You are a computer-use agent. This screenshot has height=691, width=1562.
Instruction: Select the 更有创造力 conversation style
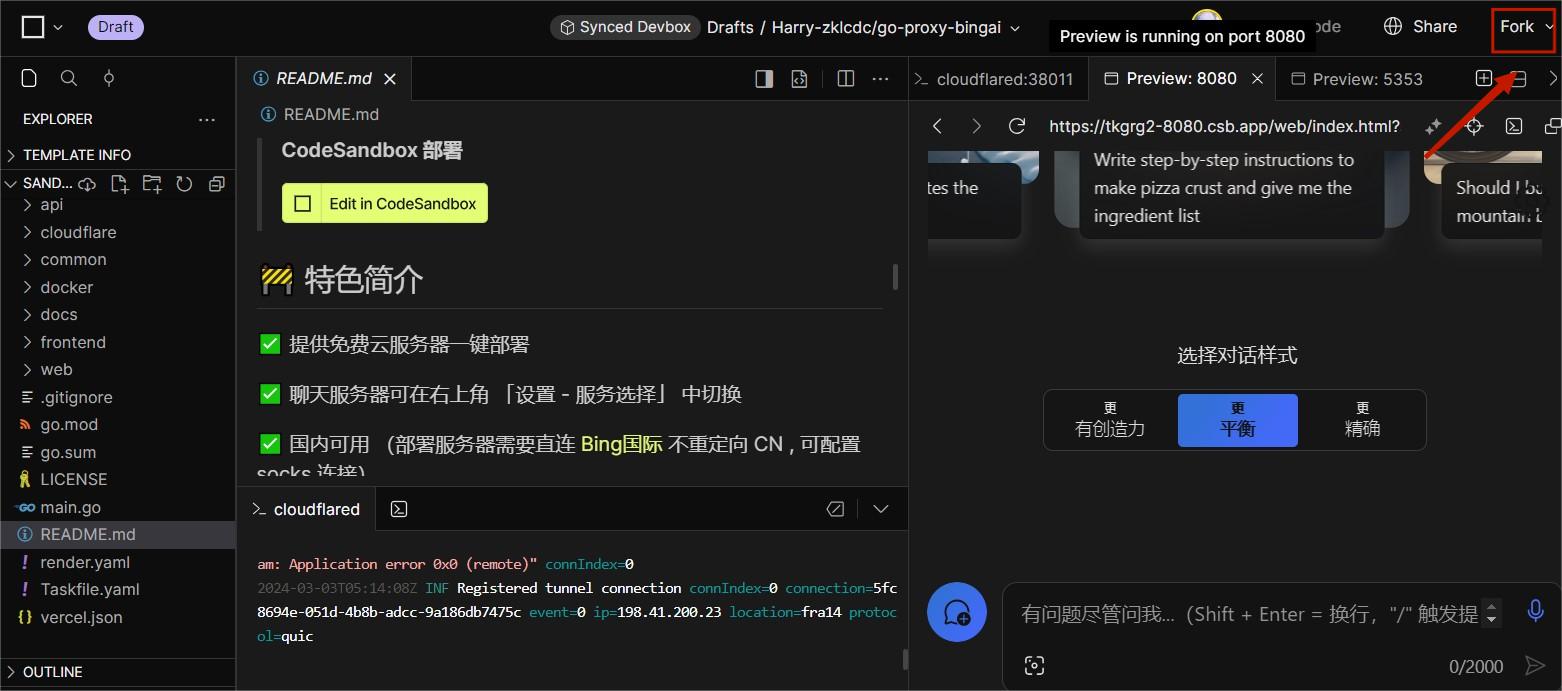coord(1110,420)
